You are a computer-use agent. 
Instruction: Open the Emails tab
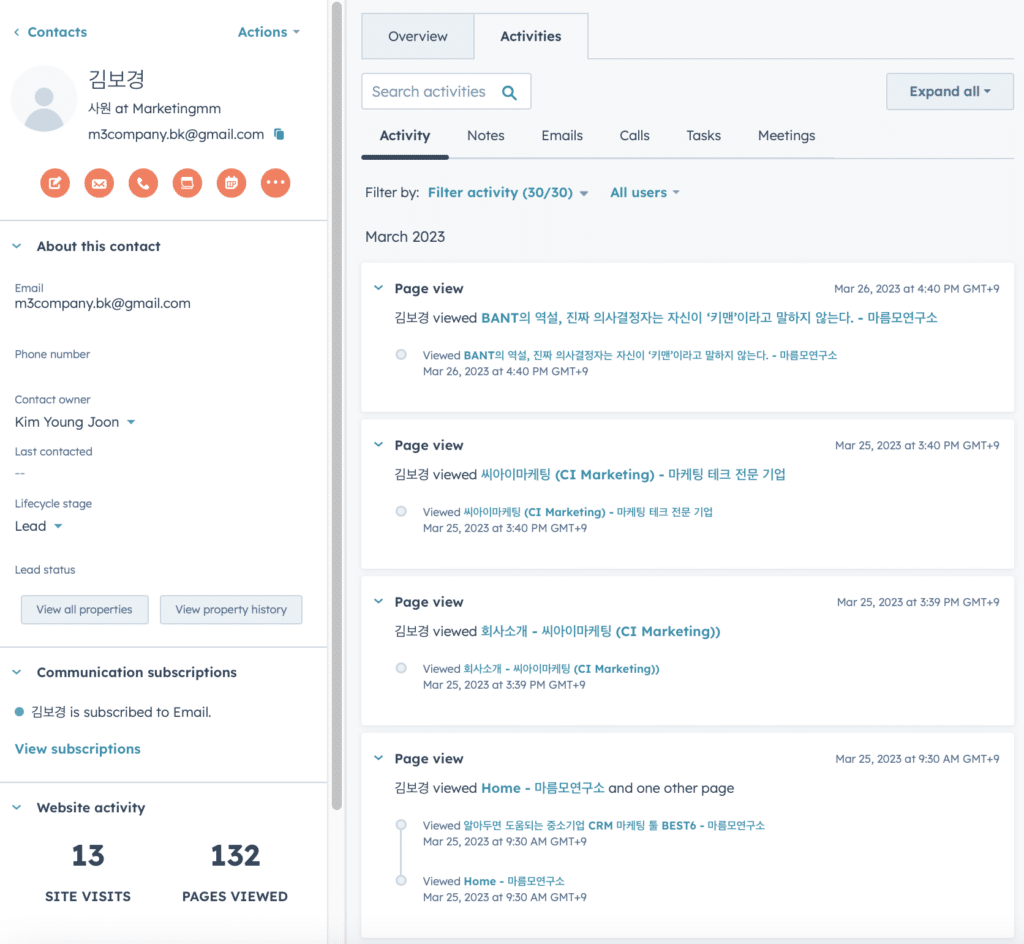tap(562, 136)
